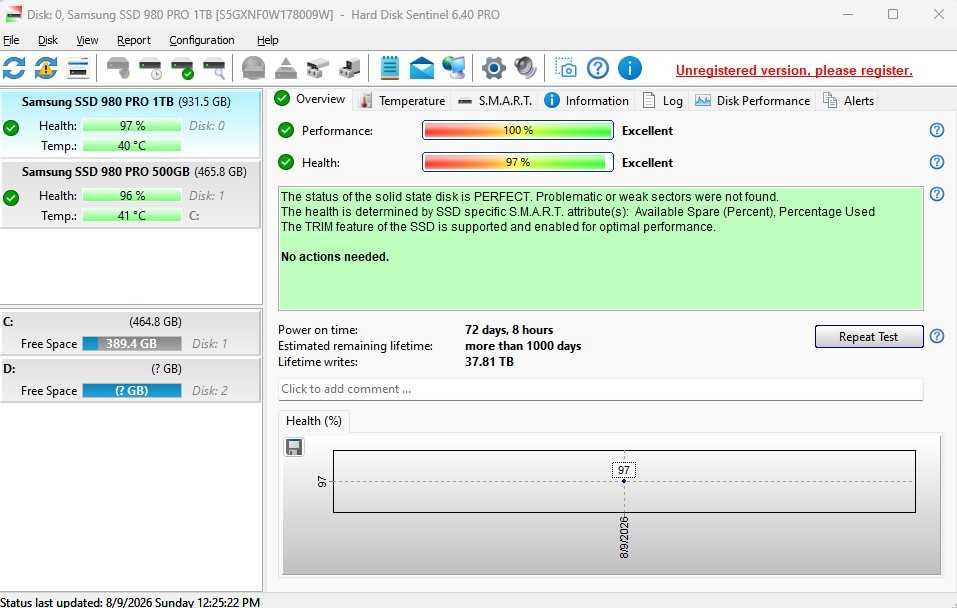Click the 41 °C temperature bar for 500GB disk
This screenshot has width=957, height=608.
coord(132,216)
